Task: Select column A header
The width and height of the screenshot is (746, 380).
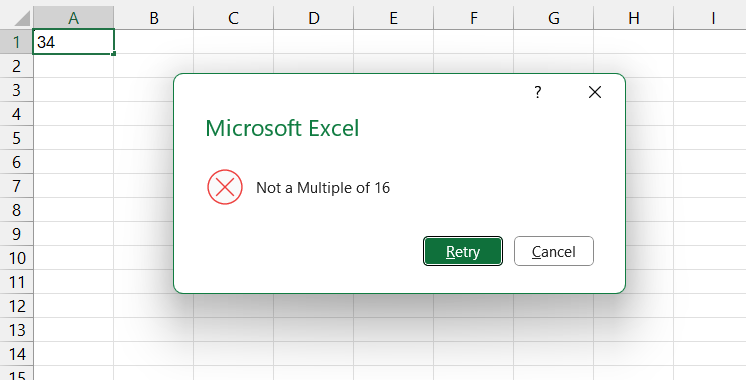Action: coord(73,18)
